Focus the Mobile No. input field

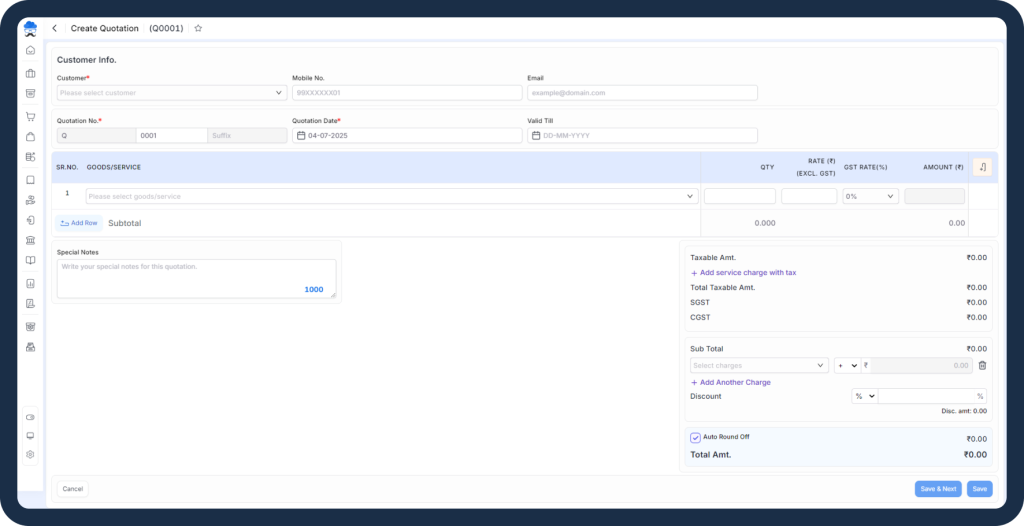(x=407, y=93)
